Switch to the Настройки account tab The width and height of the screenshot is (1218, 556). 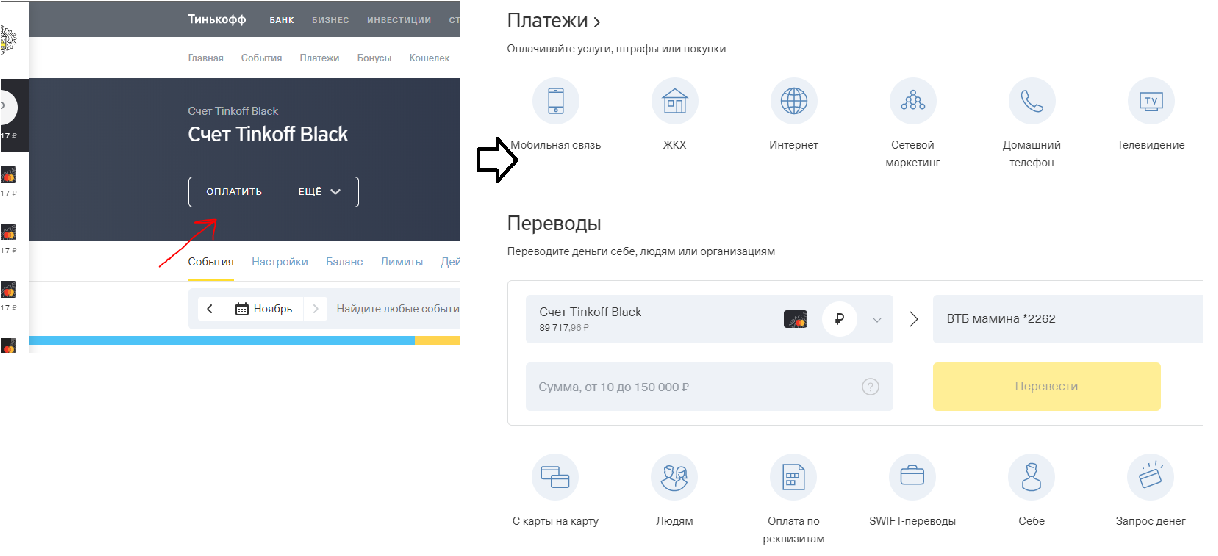point(280,262)
